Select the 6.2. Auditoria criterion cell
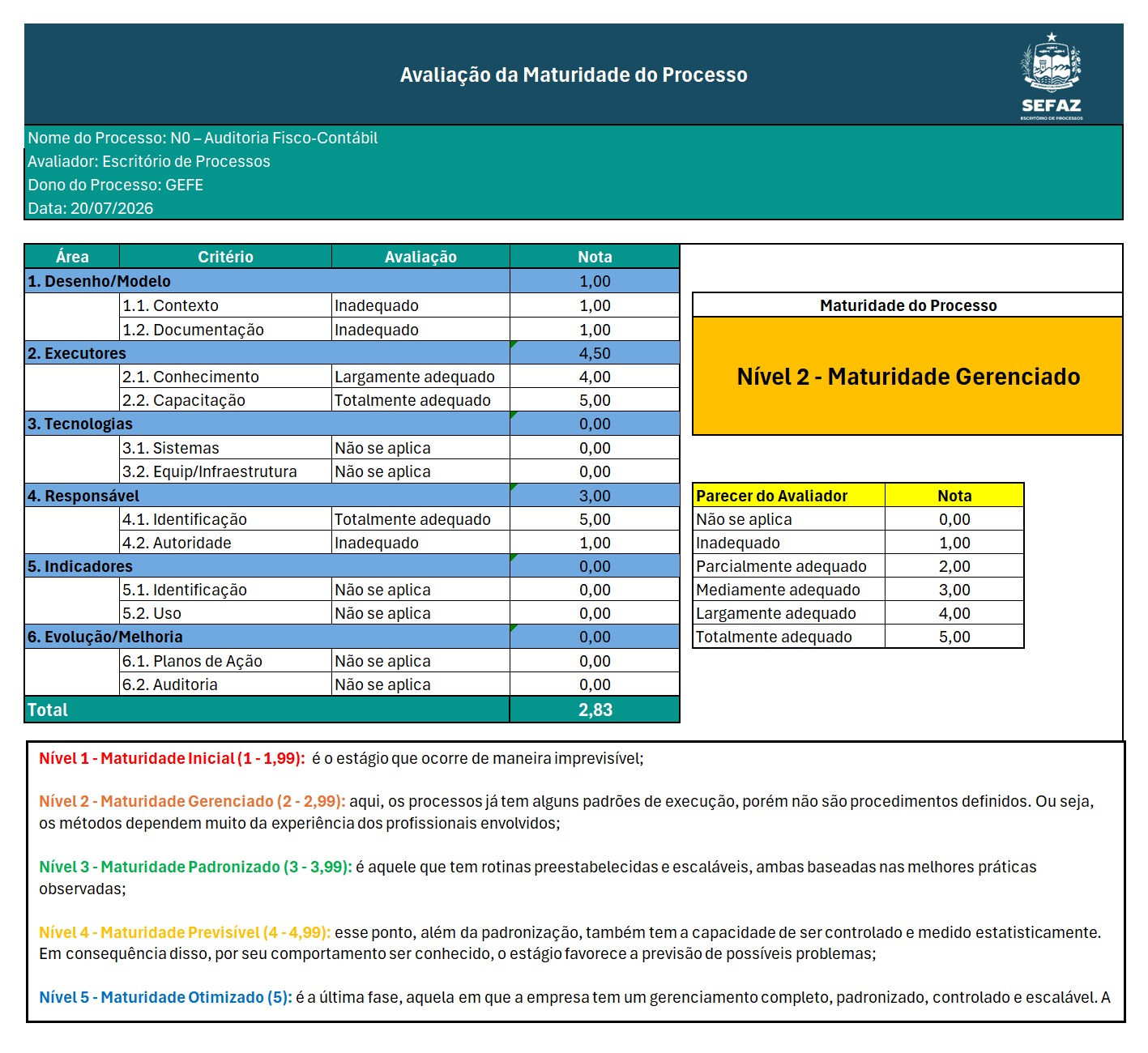Image resolution: width=1148 pixels, height=1053 pixels. [225, 684]
